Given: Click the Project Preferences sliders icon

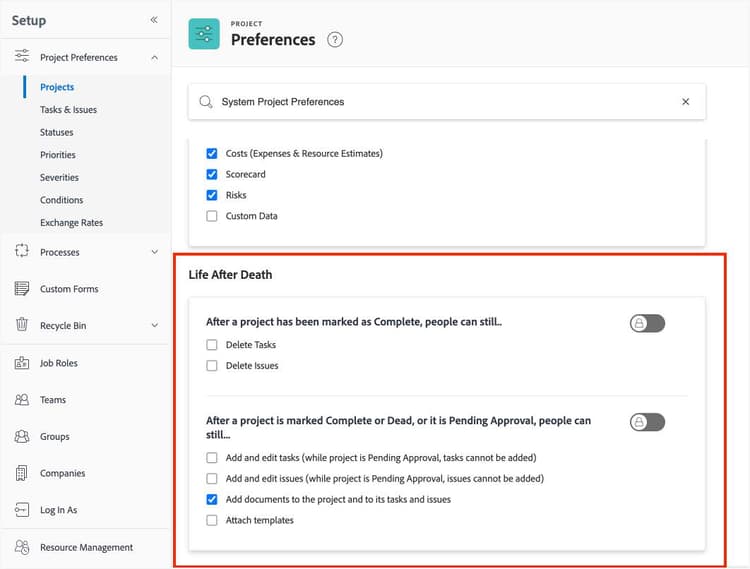Looking at the screenshot, I should point(22,57).
